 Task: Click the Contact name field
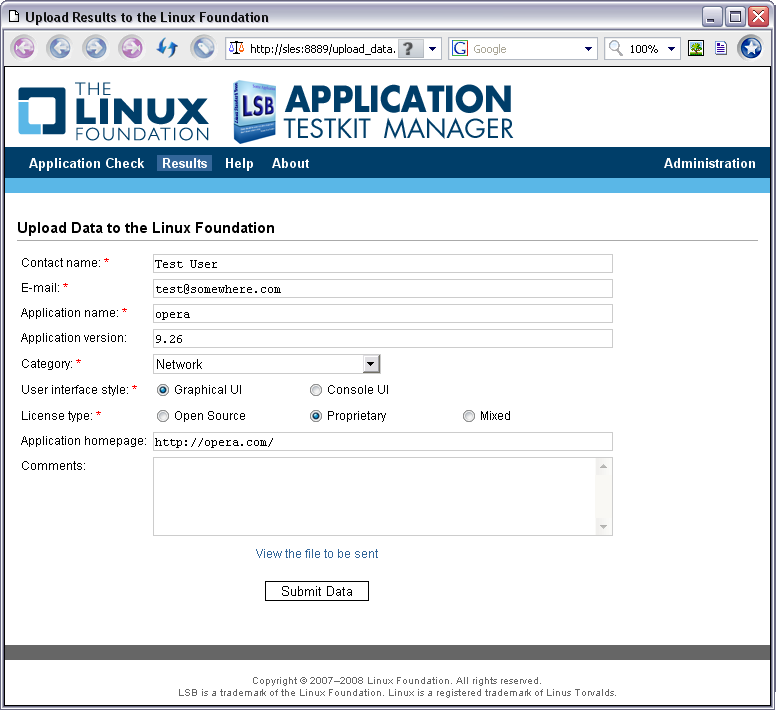[x=383, y=264]
